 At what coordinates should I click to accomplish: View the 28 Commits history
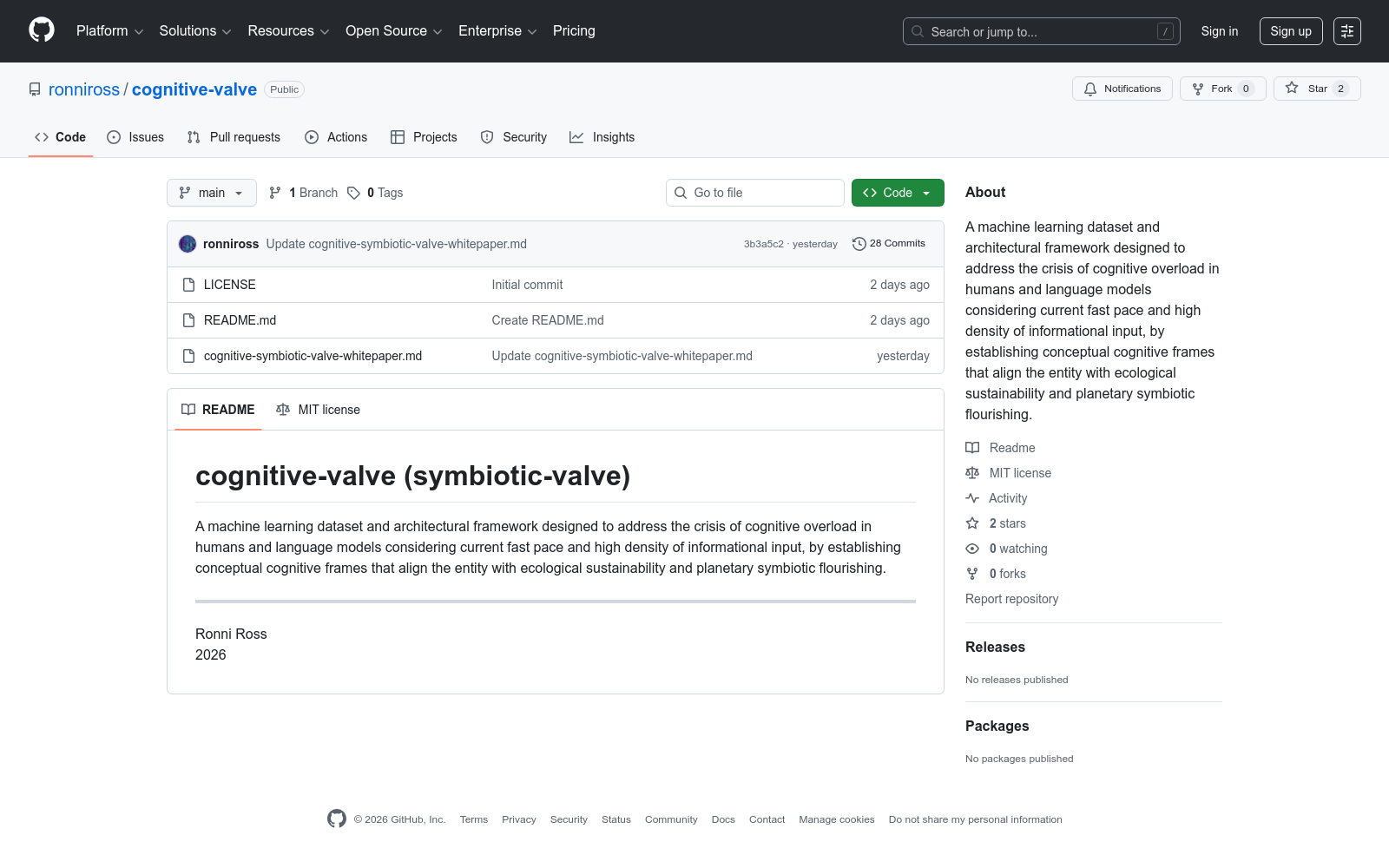pyautogui.click(x=889, y=244)
